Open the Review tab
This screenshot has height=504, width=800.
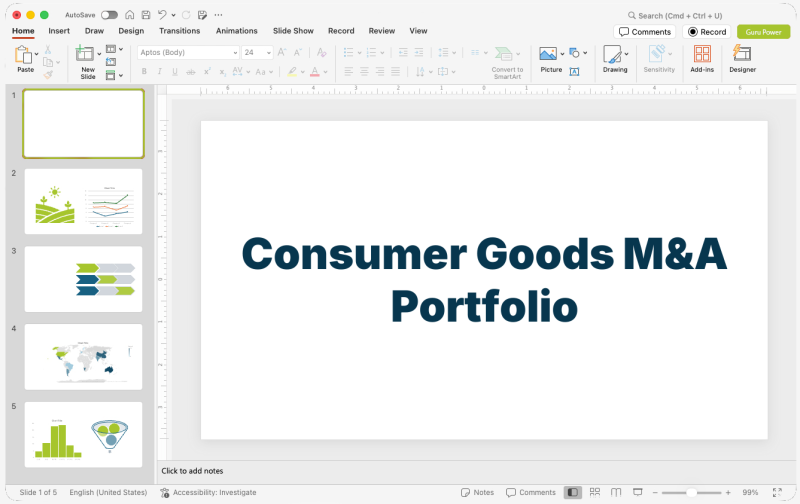coord(382,31)
